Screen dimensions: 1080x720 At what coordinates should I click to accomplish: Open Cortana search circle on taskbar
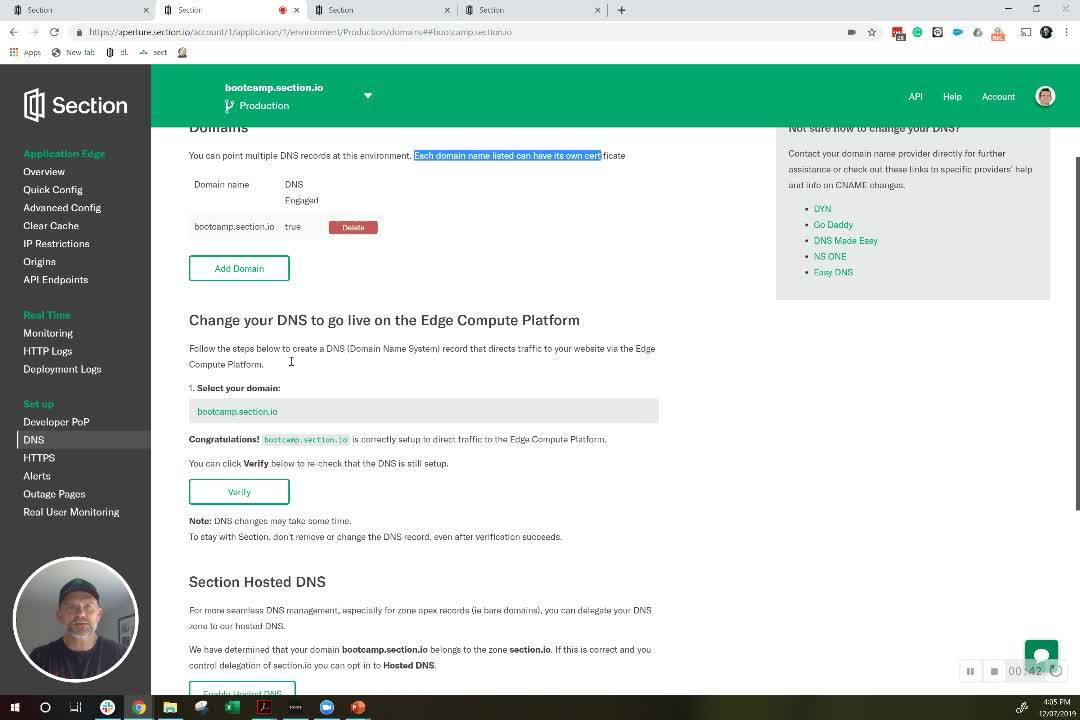coord(45,708)
